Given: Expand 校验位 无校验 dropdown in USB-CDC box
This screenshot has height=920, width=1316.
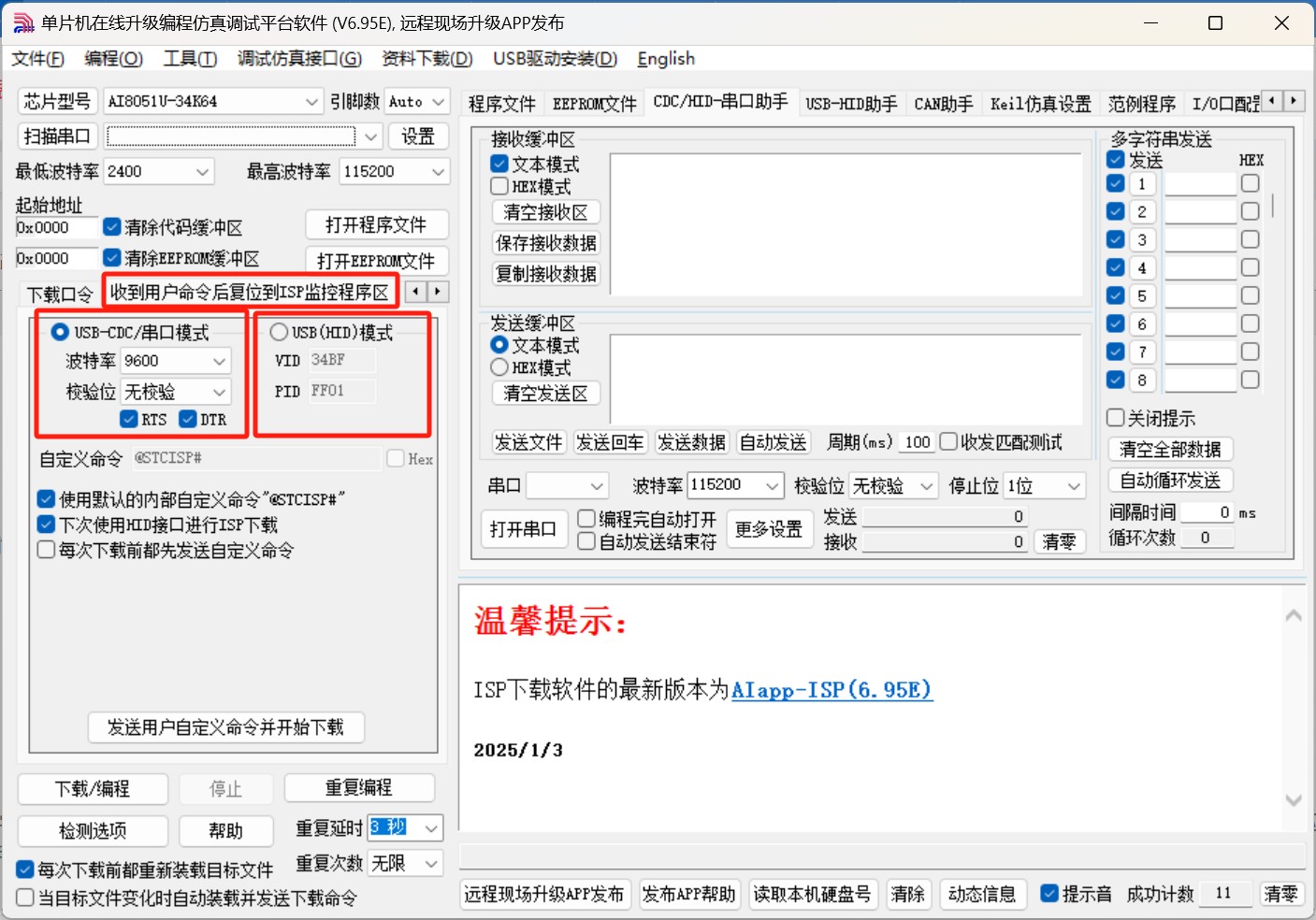Looking at the screenshot, I should coord(220,392).
